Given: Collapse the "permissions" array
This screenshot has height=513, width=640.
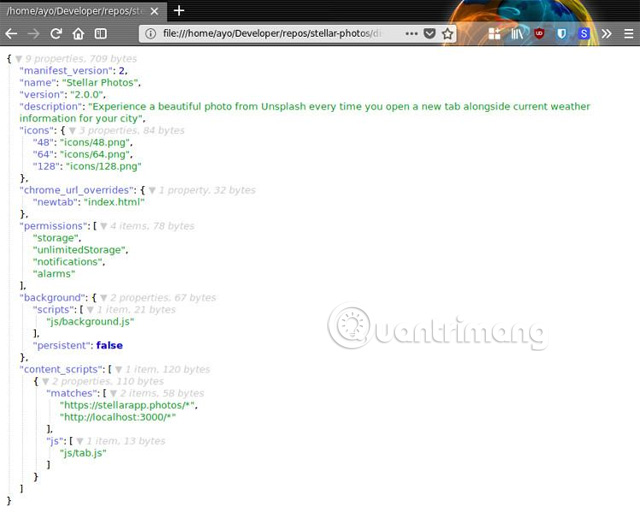Looking at the screenshot, I should pos(104,227).
